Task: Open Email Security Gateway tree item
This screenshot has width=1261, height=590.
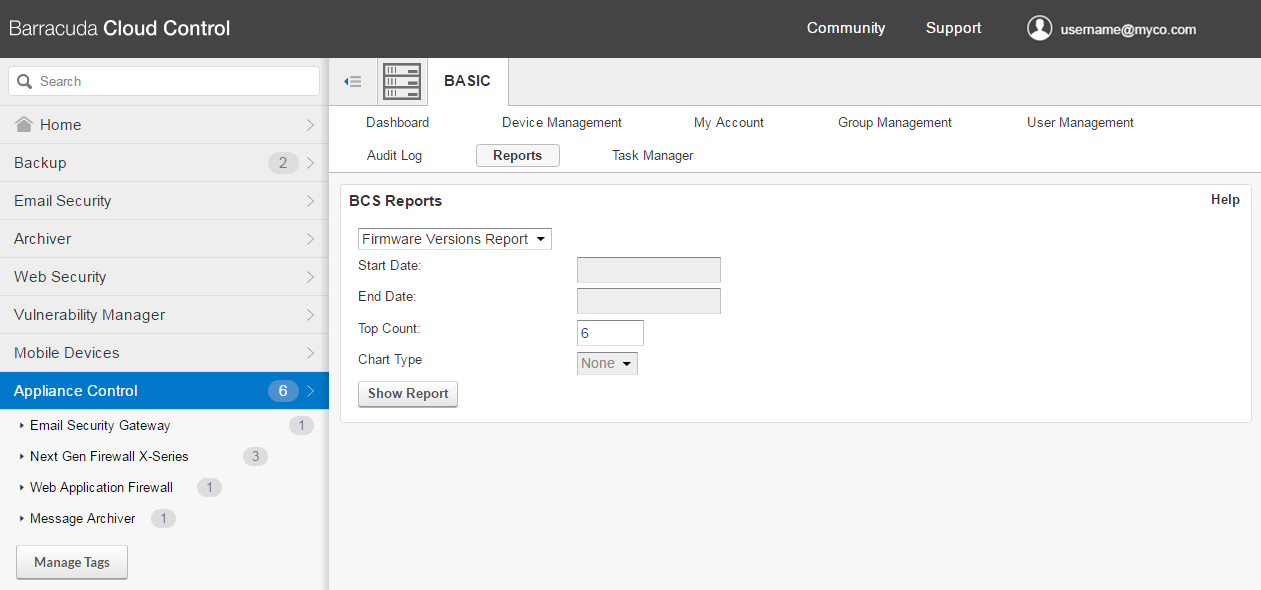Action: [x=100, y=426]
